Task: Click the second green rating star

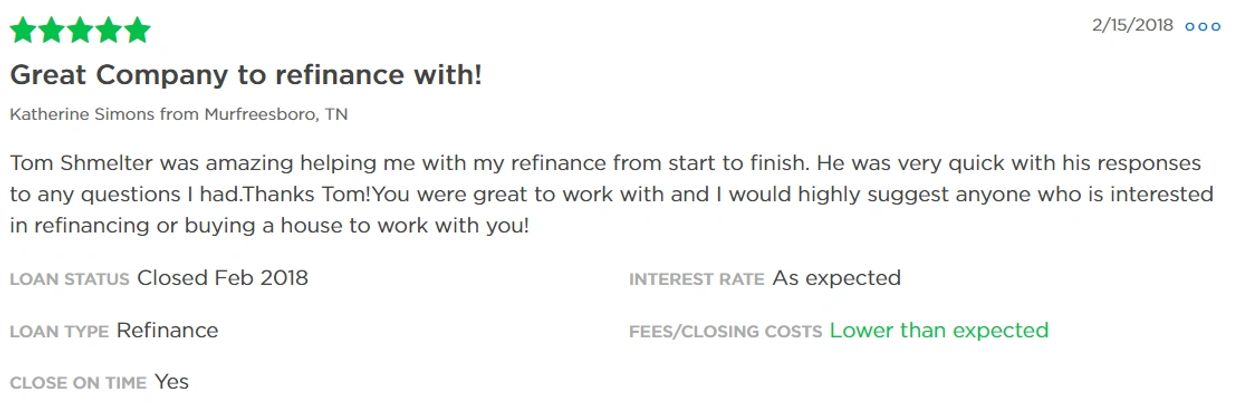Action: 51,31
